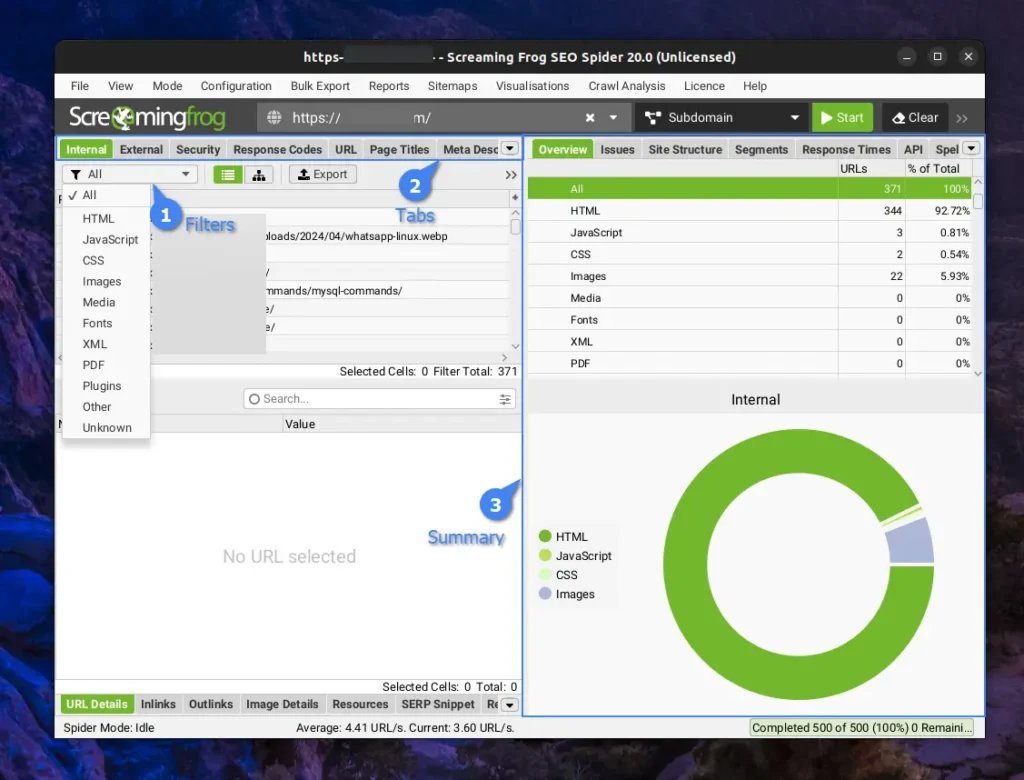
Task: Click the add column plus icon
Action: pos(515,197)
